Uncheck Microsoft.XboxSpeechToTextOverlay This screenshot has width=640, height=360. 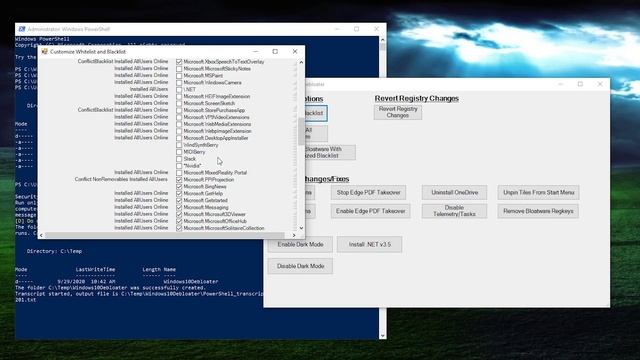tap(179, 62)
